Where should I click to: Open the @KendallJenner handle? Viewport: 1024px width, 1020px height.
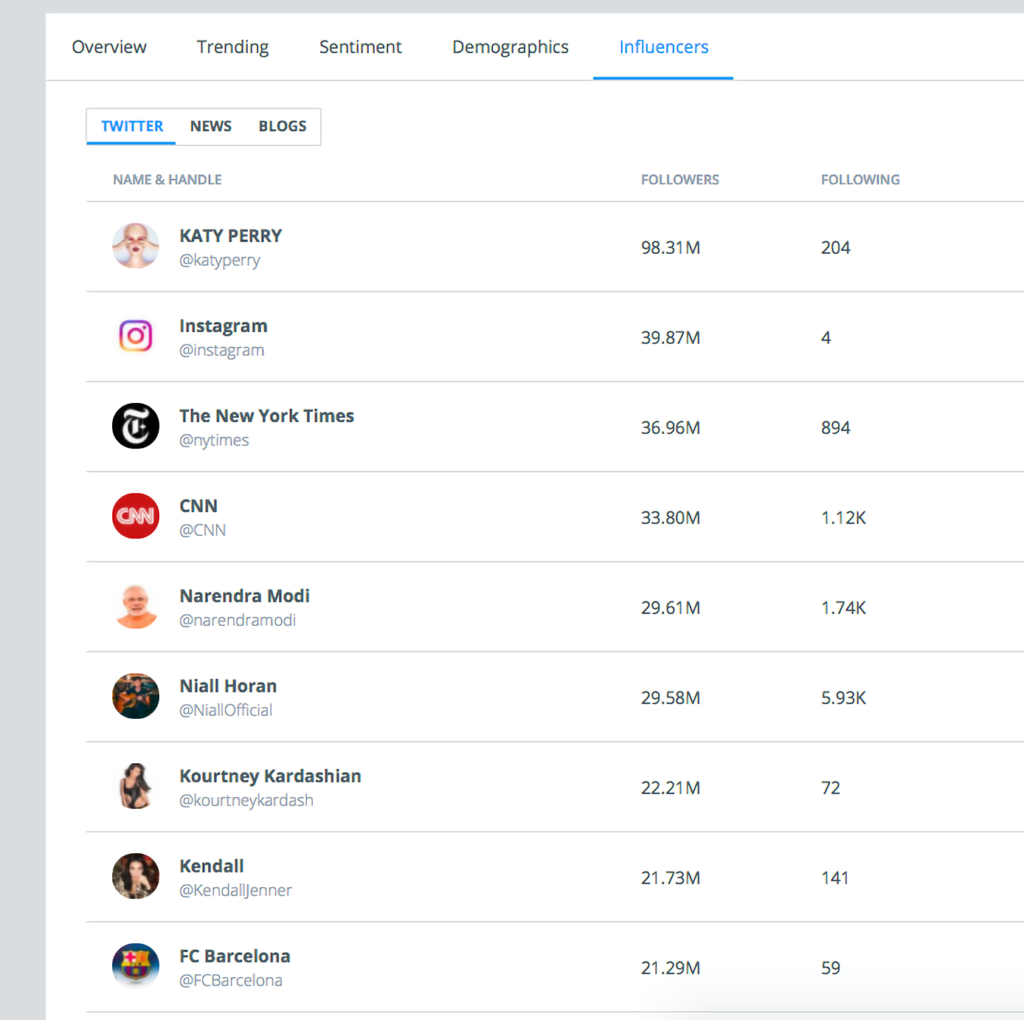[x=235, y=891]
